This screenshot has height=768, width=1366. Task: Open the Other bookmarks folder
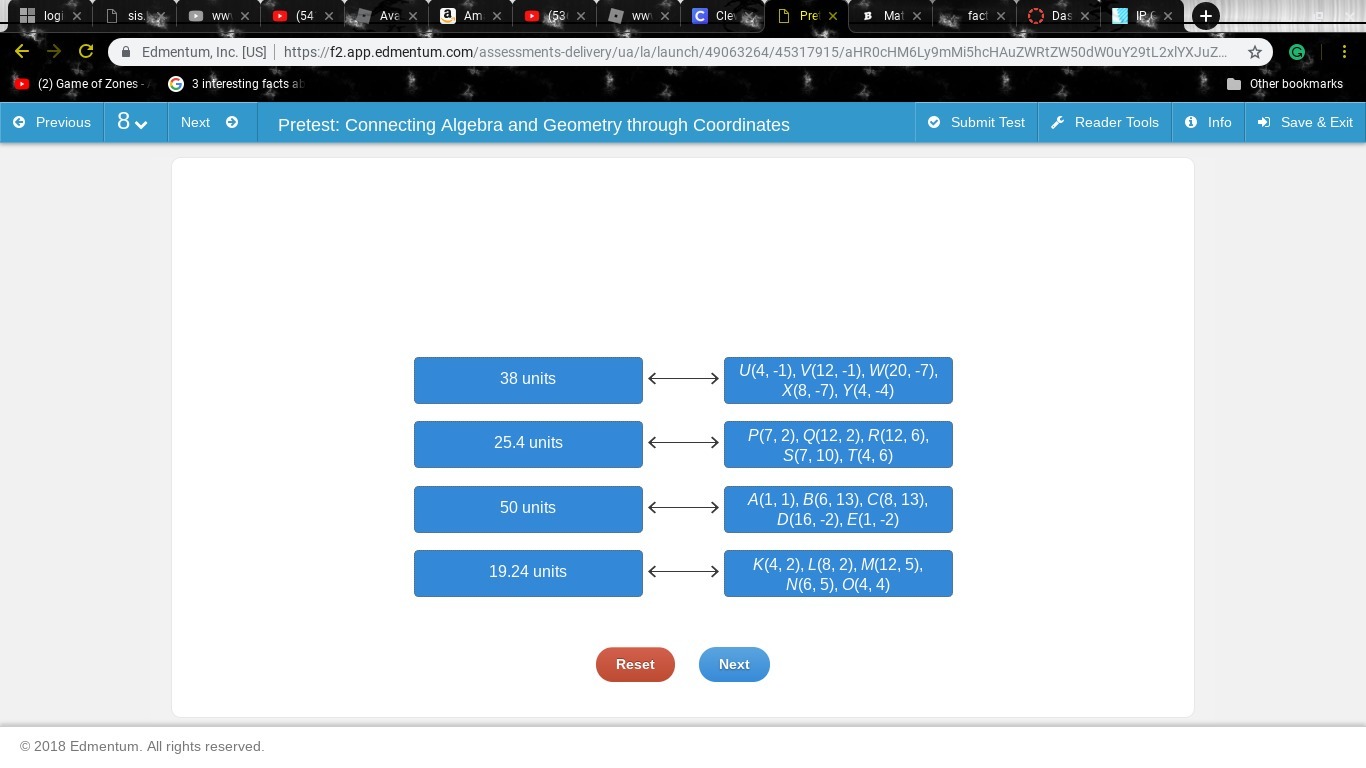1285,84
